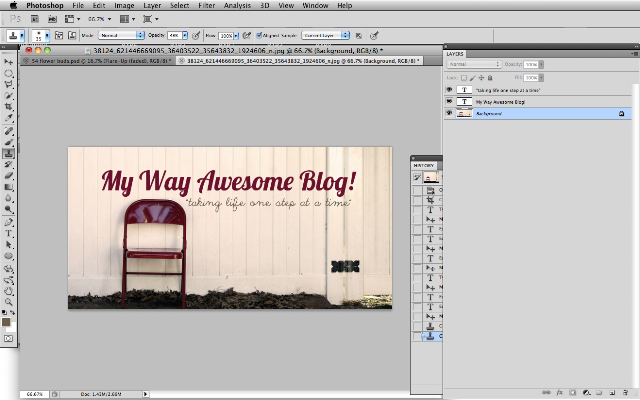Viewport: 640px width, 400px height.
Task: Toggle Lock position in Layers panel
Action: 481,78
